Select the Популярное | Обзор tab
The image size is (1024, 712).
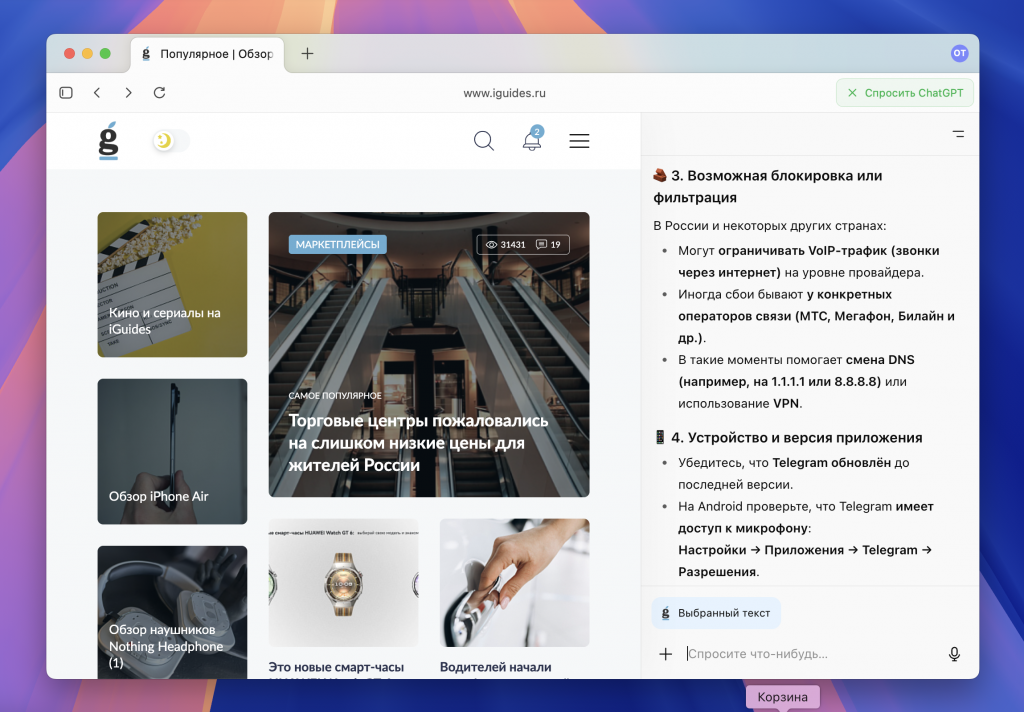[x=208, y=54]
